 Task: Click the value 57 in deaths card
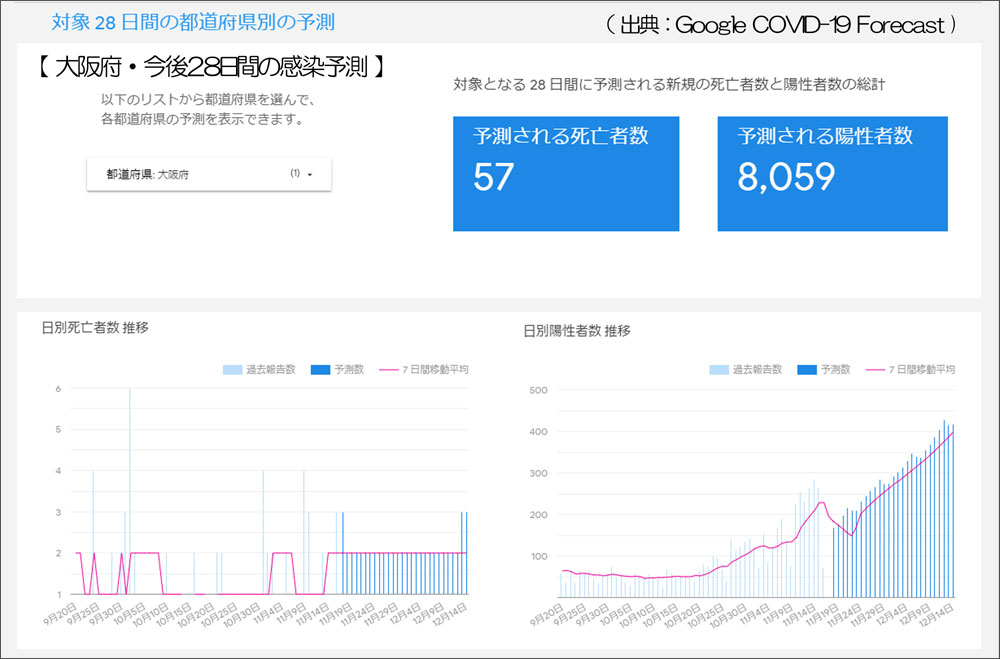[x=493, y=177]
